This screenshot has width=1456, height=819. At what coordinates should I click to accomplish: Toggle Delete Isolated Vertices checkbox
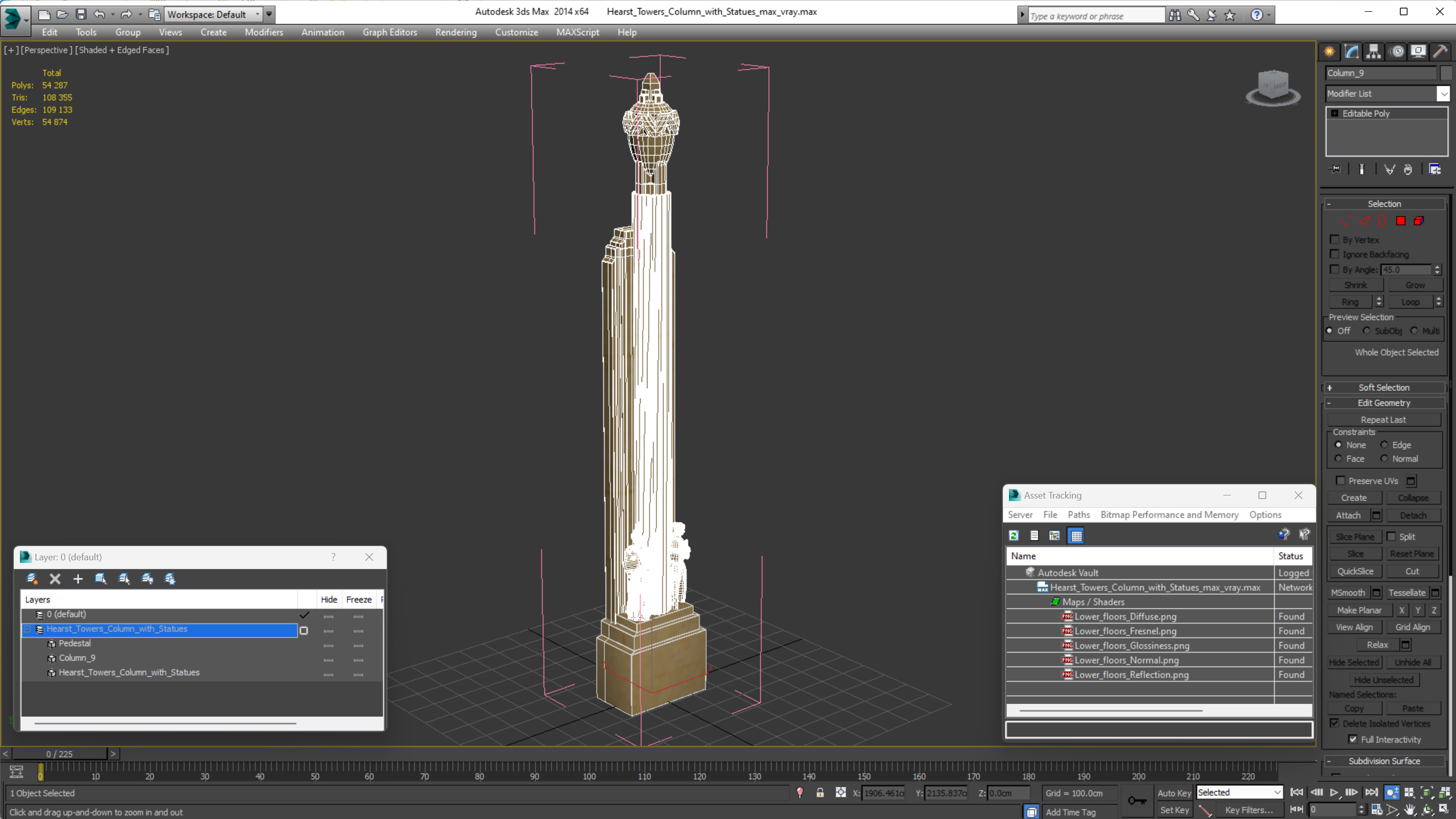[x=1335, y=723]
